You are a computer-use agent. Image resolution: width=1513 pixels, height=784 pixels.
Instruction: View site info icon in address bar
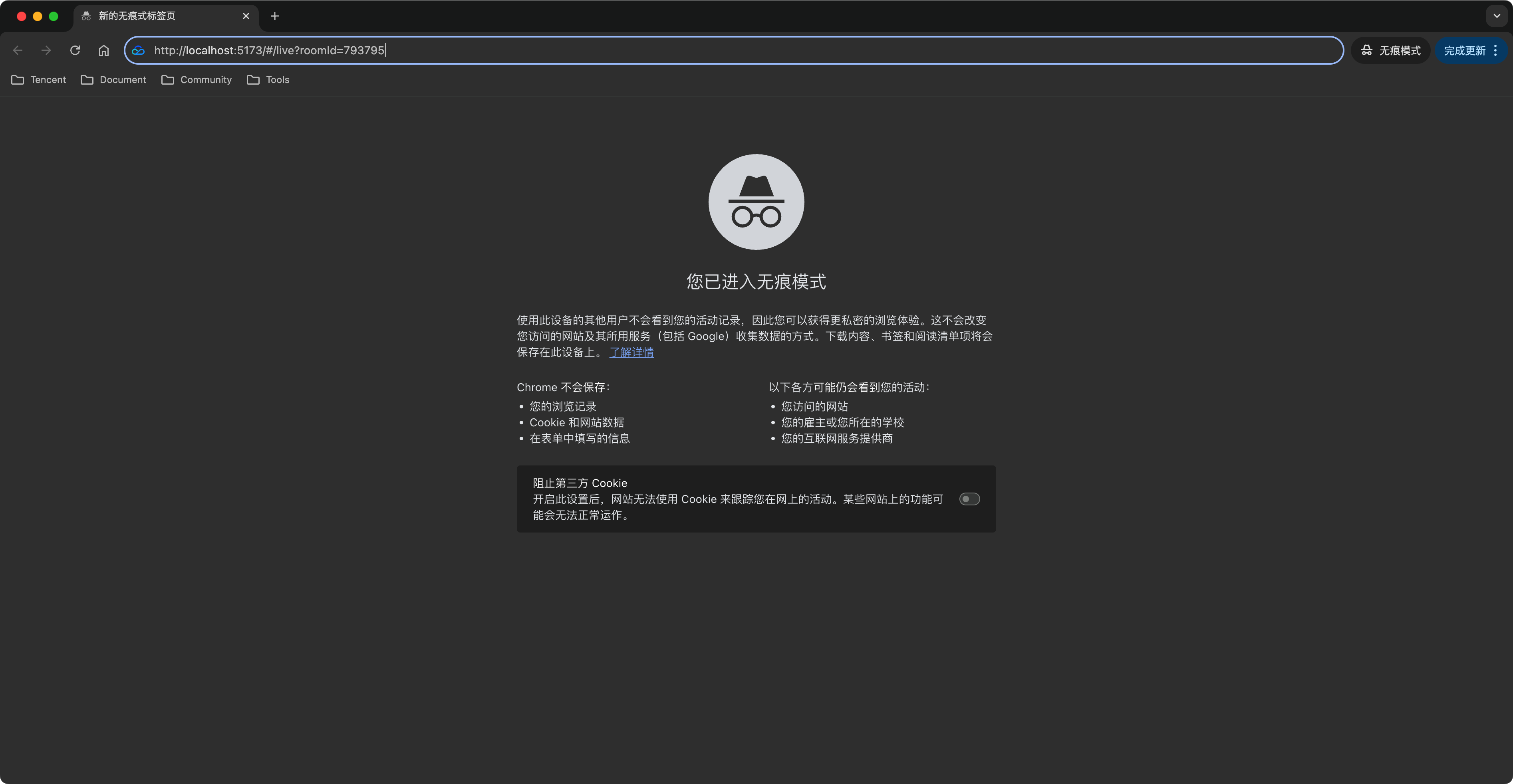tap(138, 50)
